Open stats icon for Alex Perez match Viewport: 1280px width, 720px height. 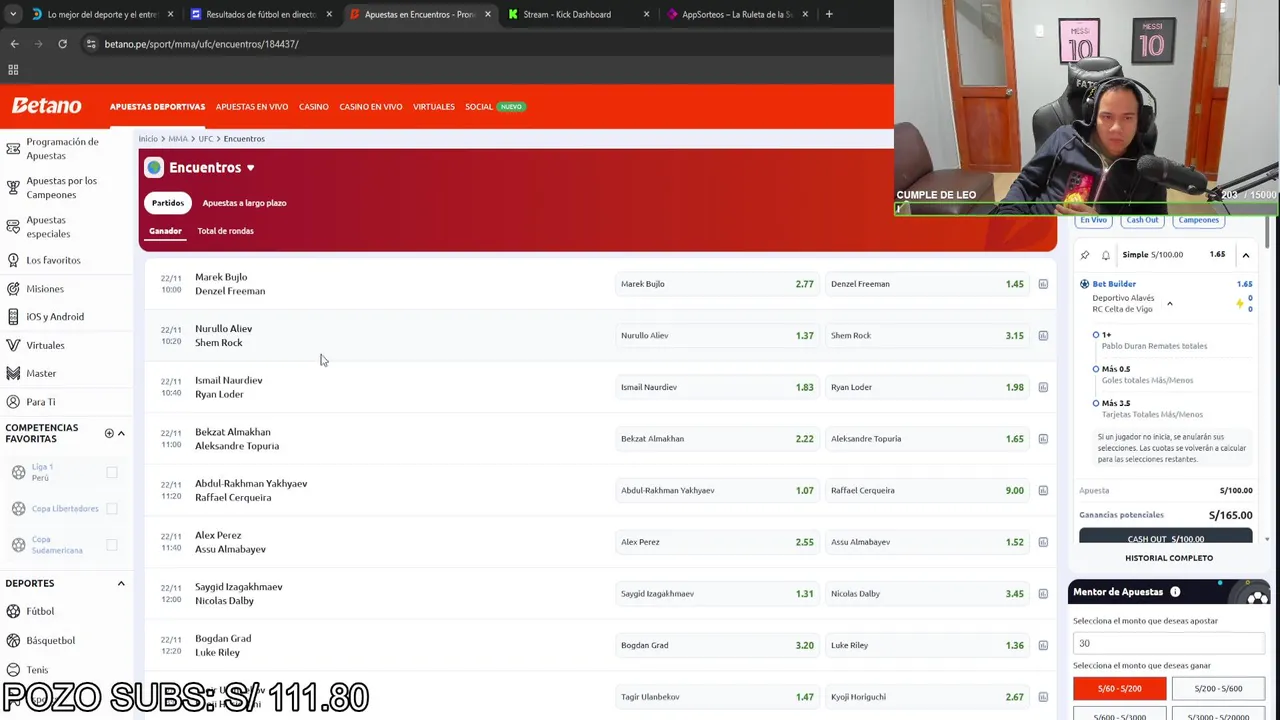[x=1043, y=542]
